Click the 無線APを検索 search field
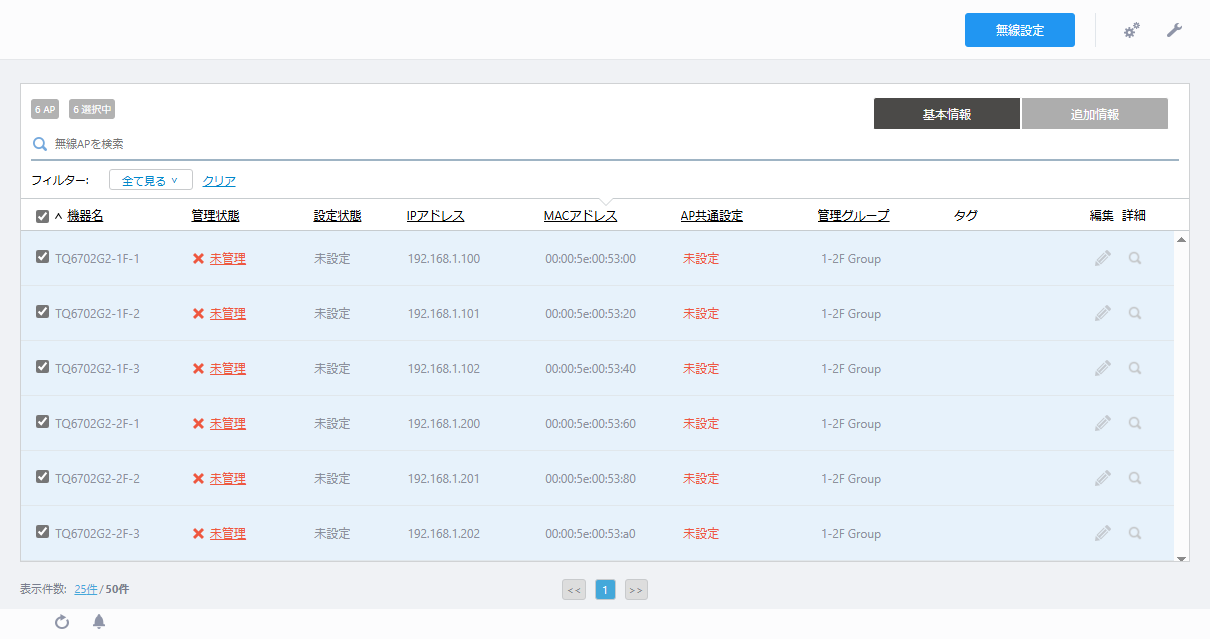Image resolution: width=1210 pixels, height=639 pixels. [x=605, y=144]
